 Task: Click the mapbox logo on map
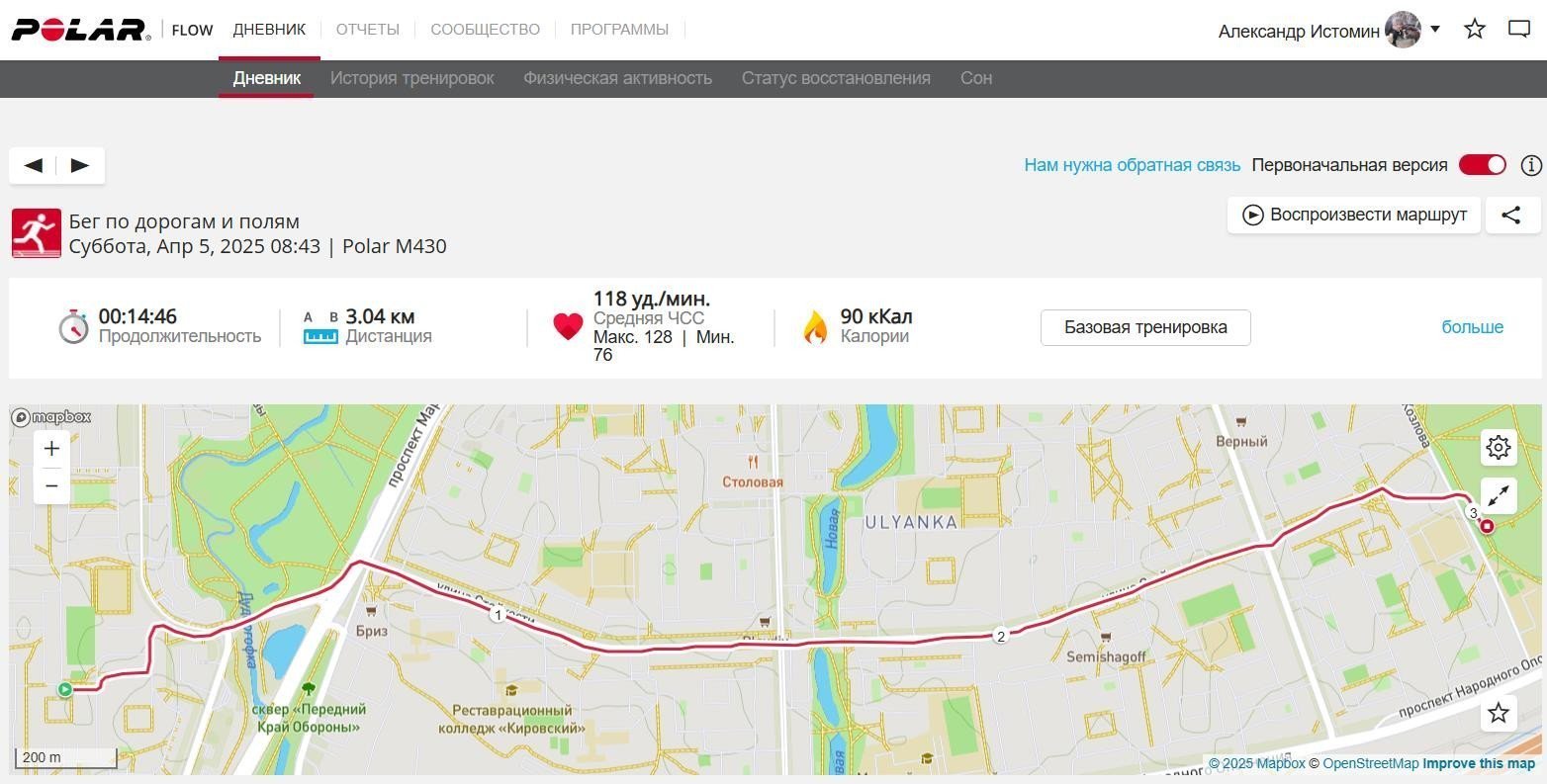point(51,417)
